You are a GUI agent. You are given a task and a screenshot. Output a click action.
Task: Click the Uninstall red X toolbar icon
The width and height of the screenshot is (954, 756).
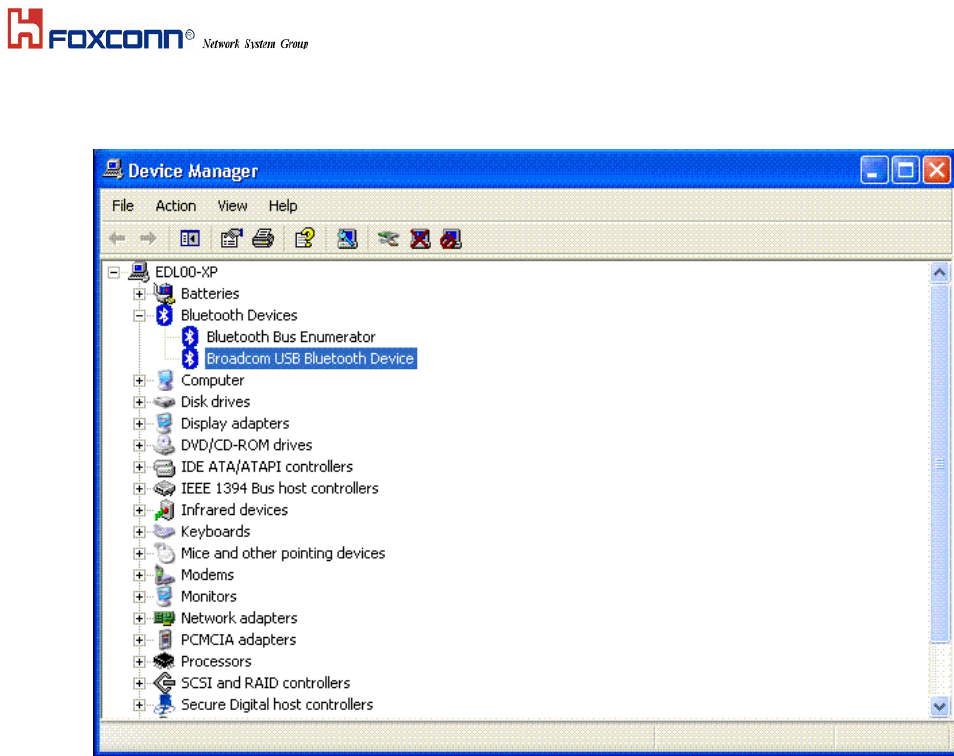click(x=420, y=238)
